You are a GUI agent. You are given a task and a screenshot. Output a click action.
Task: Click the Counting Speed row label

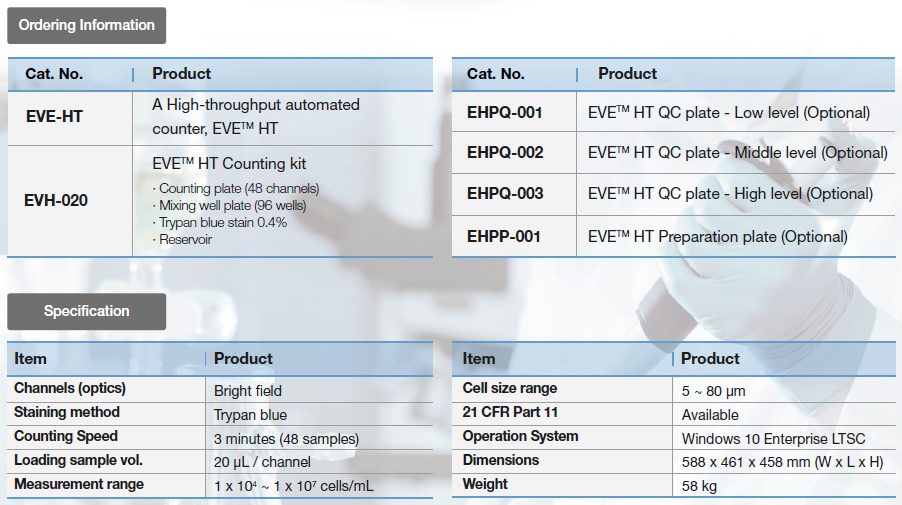(66, 436)
